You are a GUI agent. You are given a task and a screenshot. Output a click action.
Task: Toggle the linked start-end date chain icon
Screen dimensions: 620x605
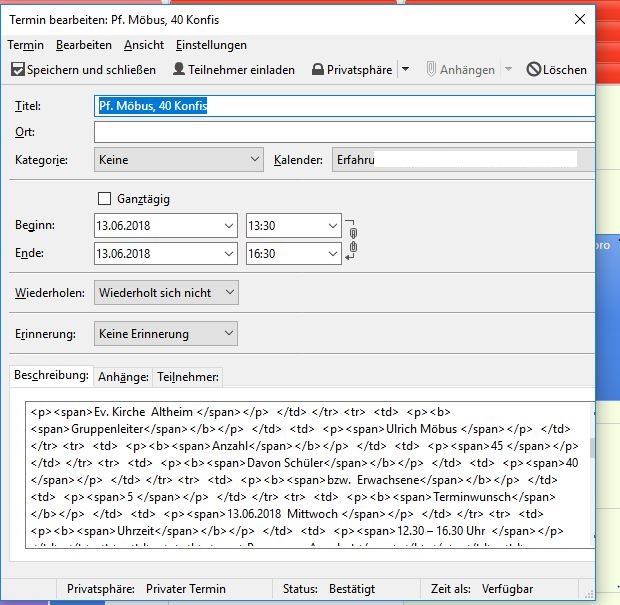pyautogui.click(x=352, y=240)
